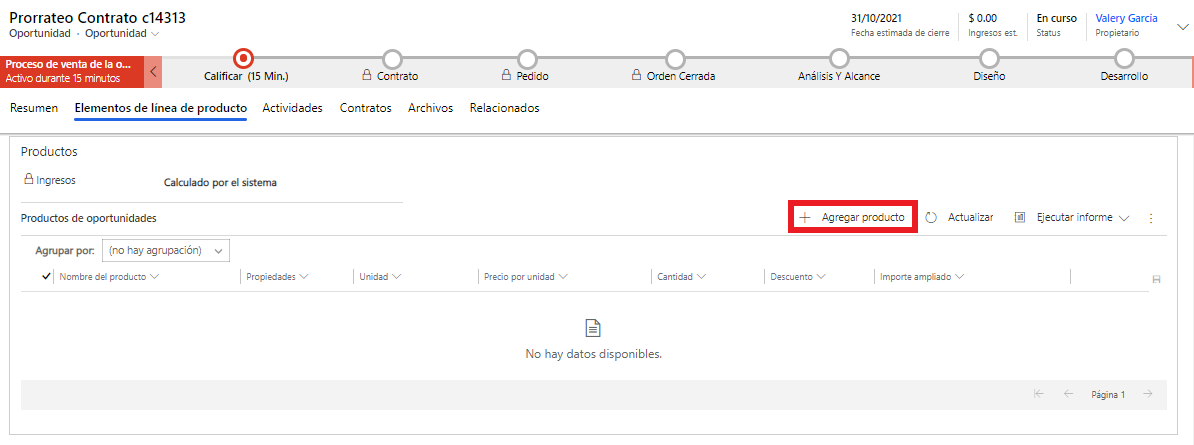The image size is (1194, 445).
Task: Collapse the process stage bar chevron
Action: pos(153,72)
